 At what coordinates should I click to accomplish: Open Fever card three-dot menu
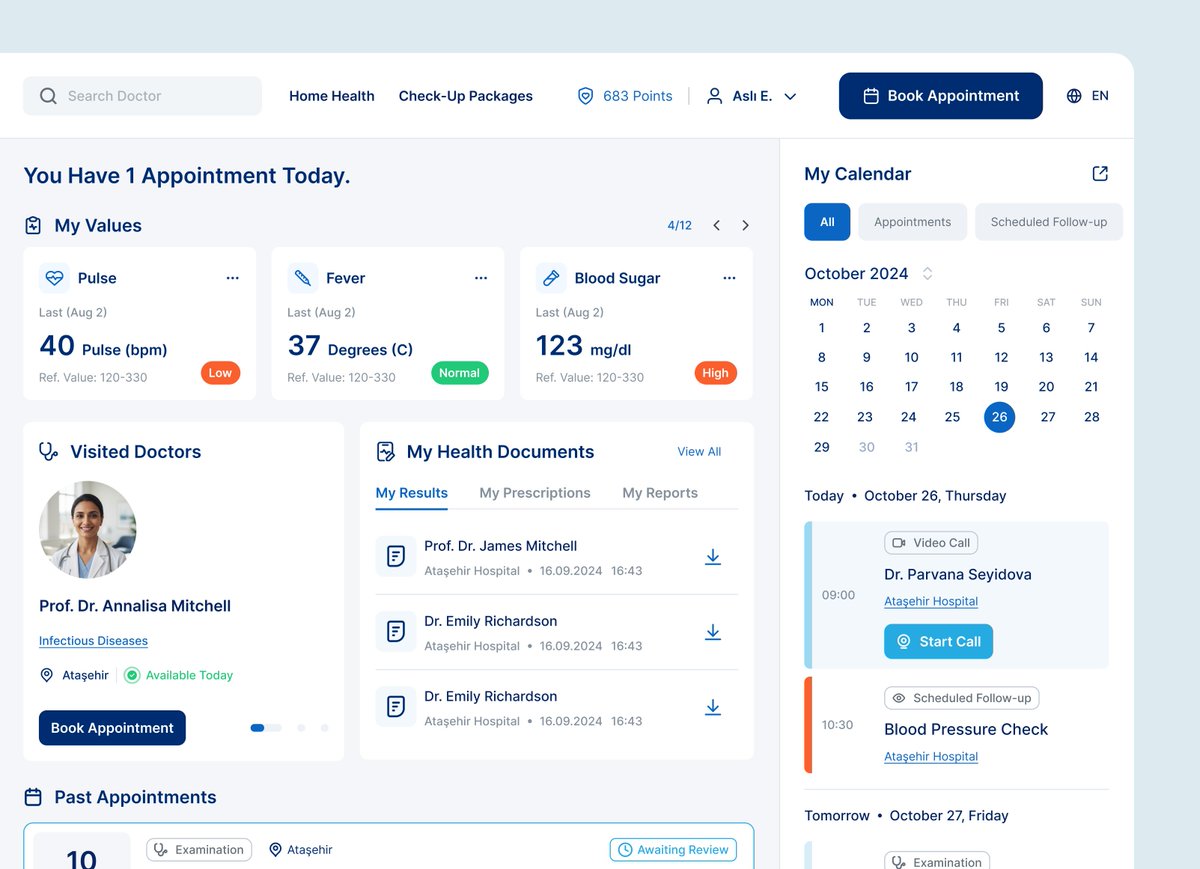pyautogui.click(x=481, y=278)
